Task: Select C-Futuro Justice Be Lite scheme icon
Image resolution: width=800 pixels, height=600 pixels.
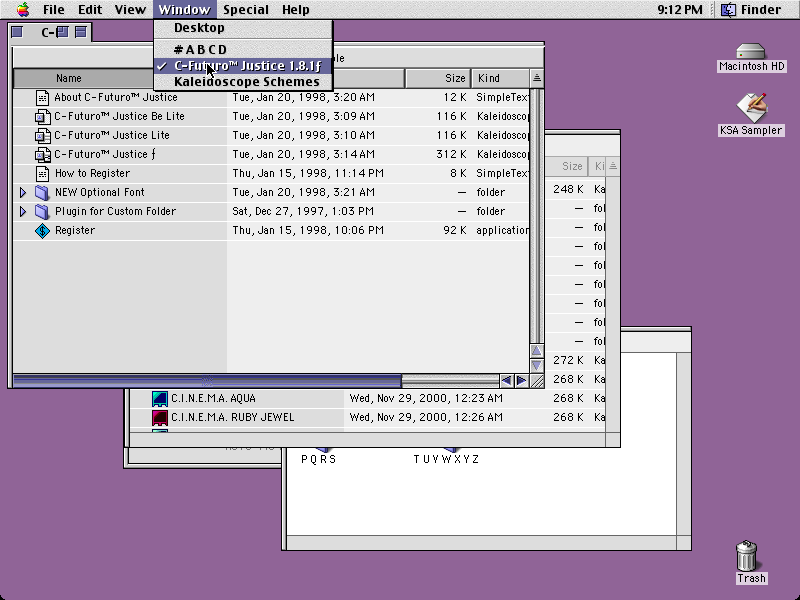Action: [42, 116]
